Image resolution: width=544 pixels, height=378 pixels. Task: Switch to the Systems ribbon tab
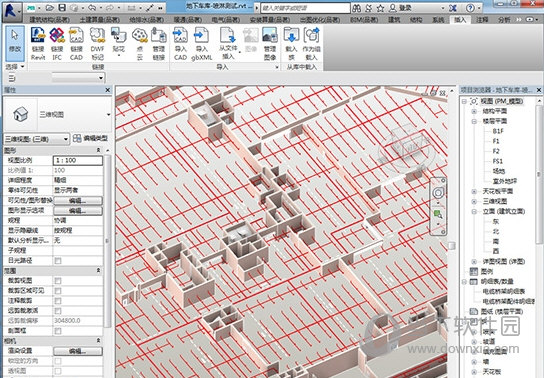pyautogui.click(x=438, y=20)
